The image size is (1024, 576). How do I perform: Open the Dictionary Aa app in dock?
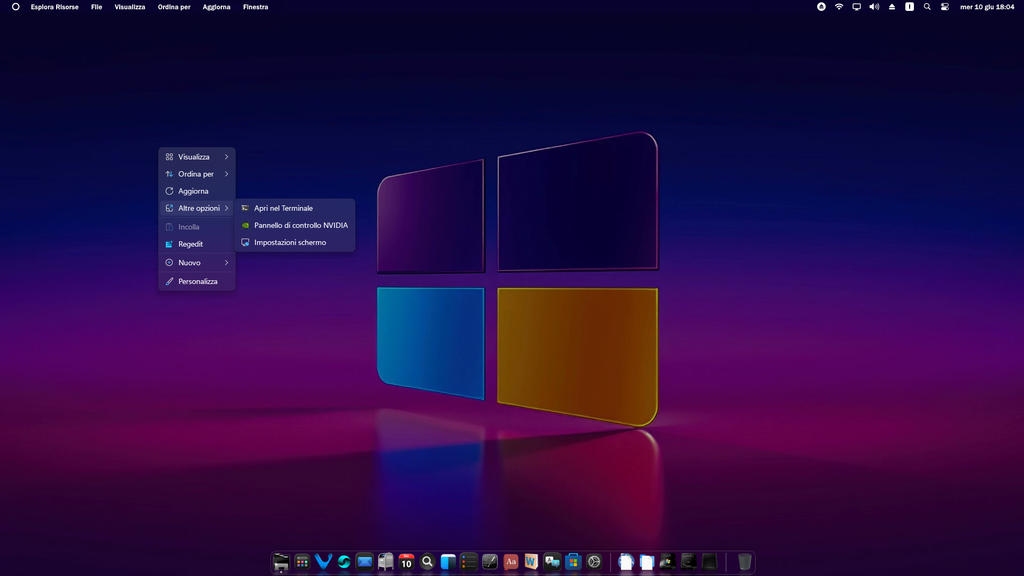pyautogui.click(x=511, y=562)
